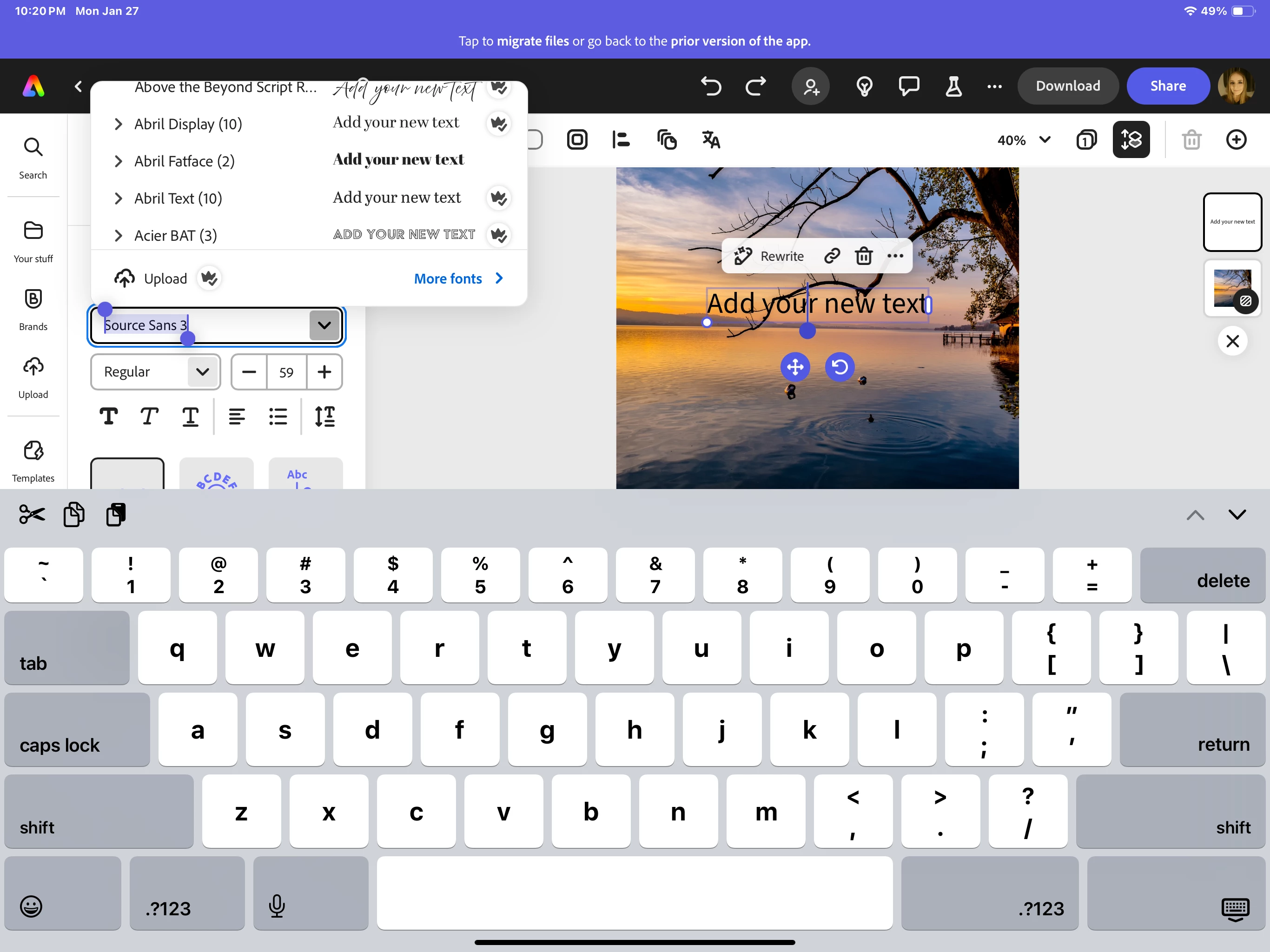Click the Download button
The image size is (1270, 952).
click(1067, 86)
